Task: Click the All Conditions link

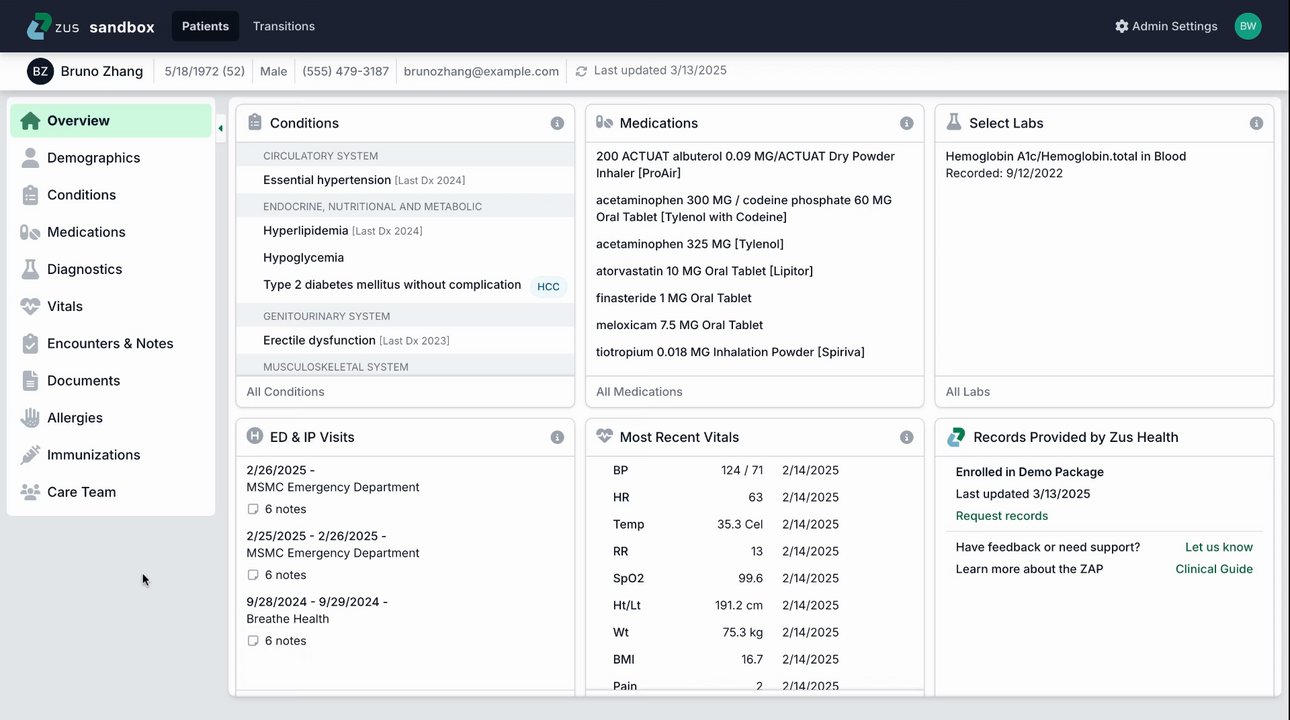Action: (285, 392)
